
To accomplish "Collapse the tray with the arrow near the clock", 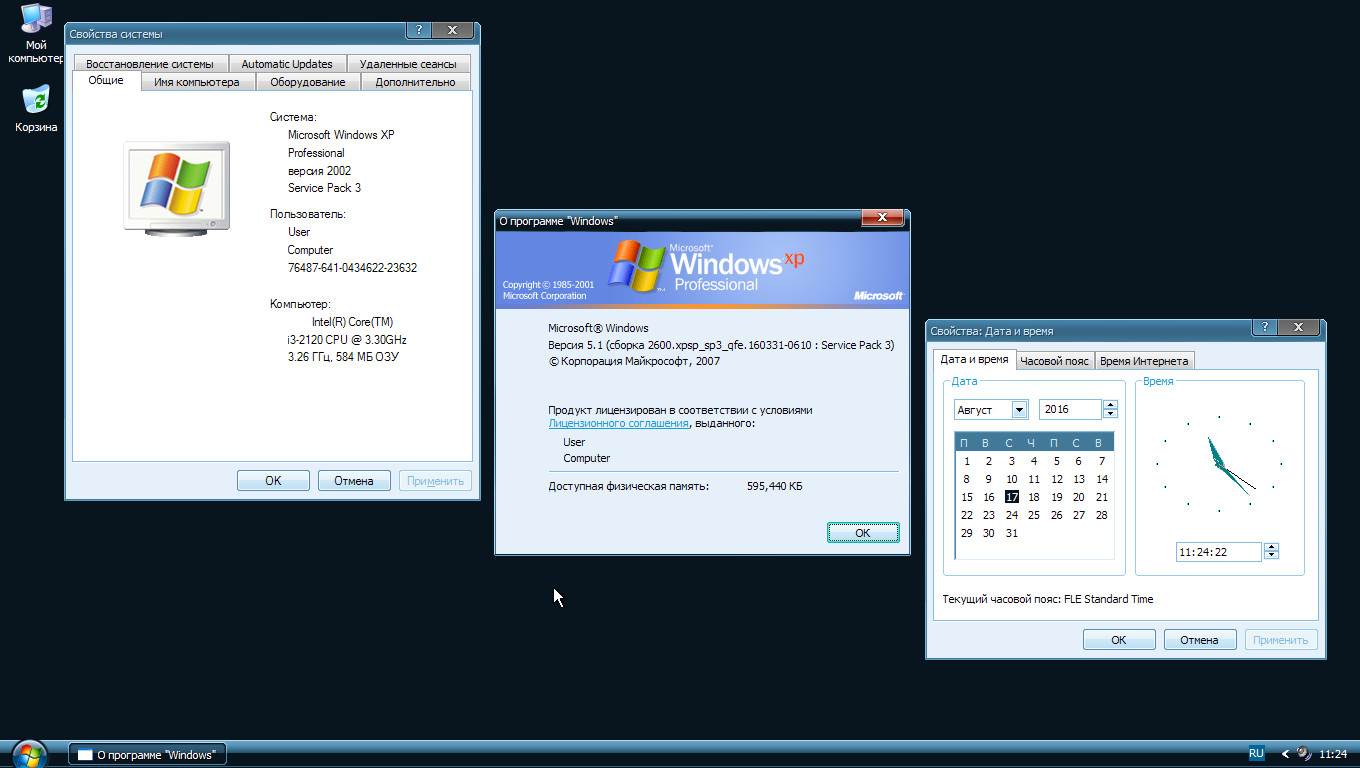I will click(x=1283, y=753).
